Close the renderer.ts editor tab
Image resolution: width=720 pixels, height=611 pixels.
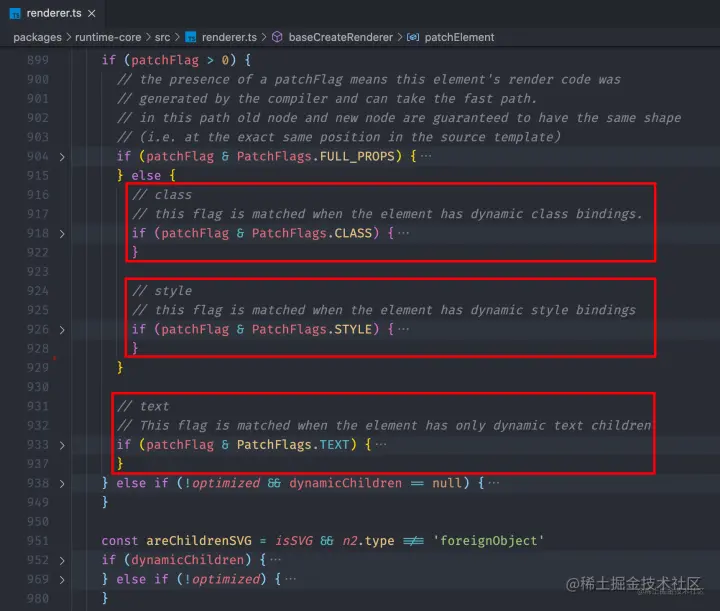pos(92,14)
